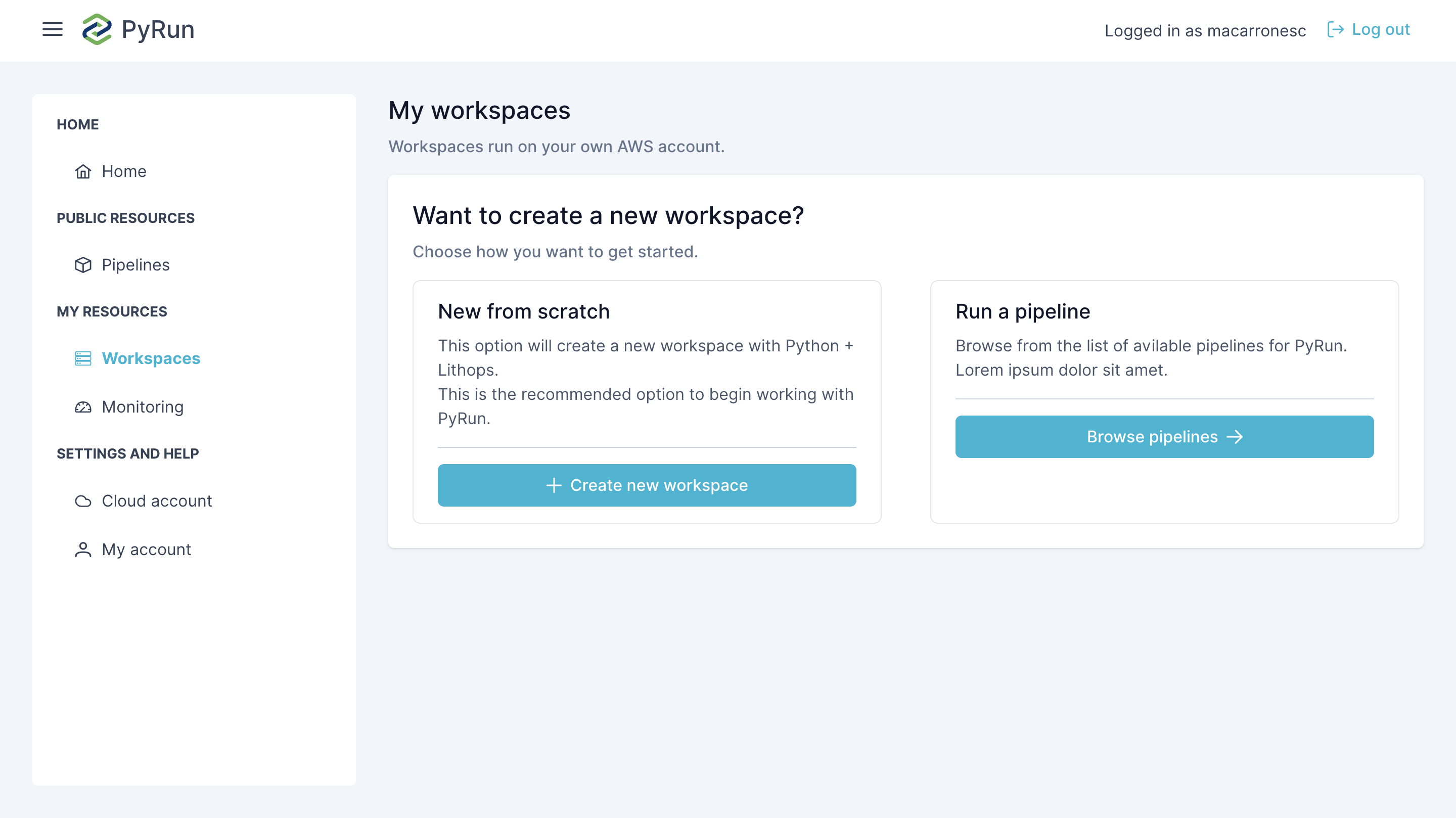Open My account page
Viewport: 1456px width, 818px height.
[147, 550]
